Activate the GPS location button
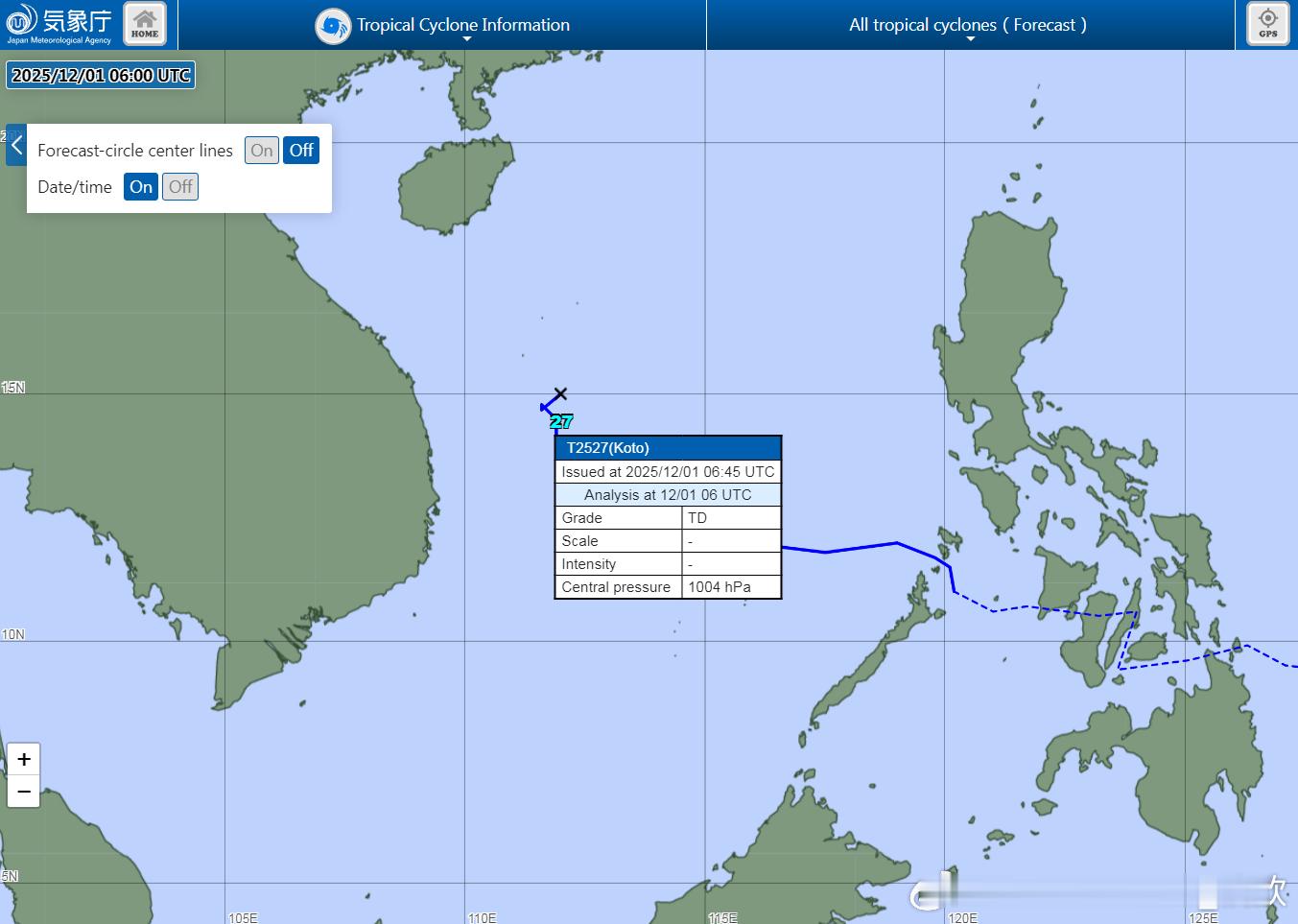1298x924 pixels. 1267,24
